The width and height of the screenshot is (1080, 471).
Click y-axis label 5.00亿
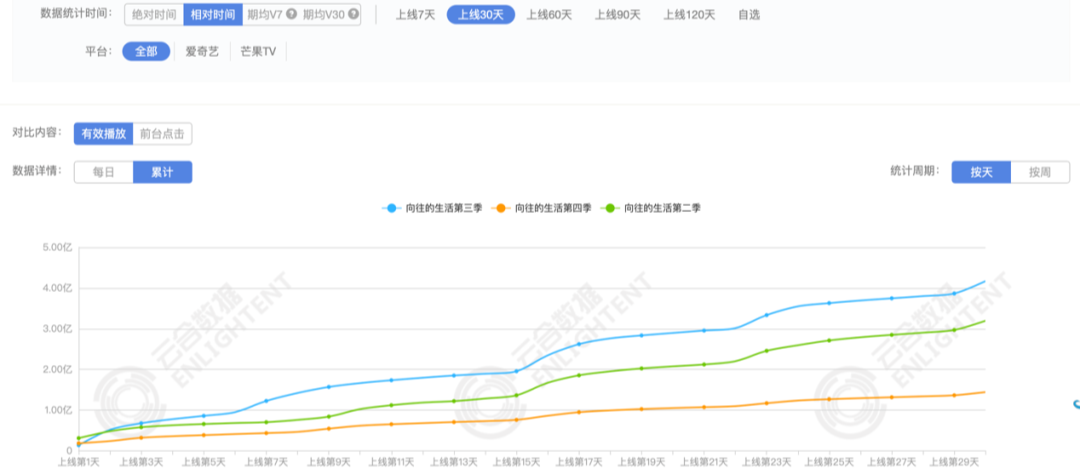pos(57,247)
